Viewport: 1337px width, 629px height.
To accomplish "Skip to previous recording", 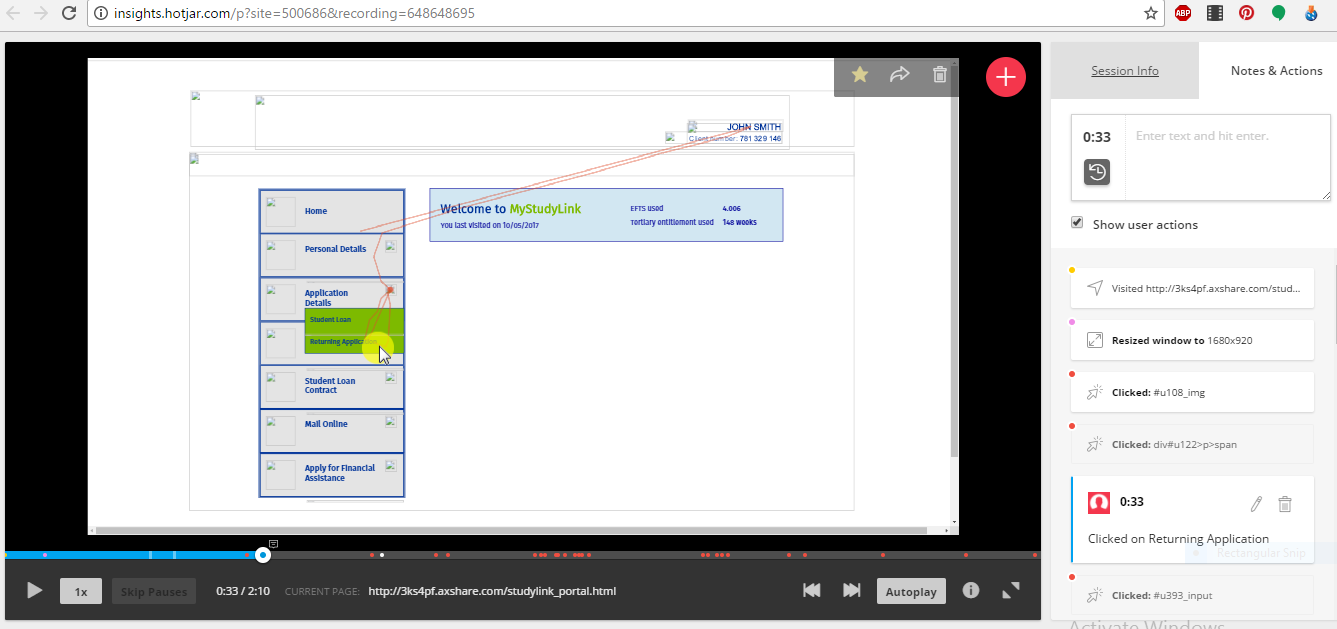I will coord(812,590).
